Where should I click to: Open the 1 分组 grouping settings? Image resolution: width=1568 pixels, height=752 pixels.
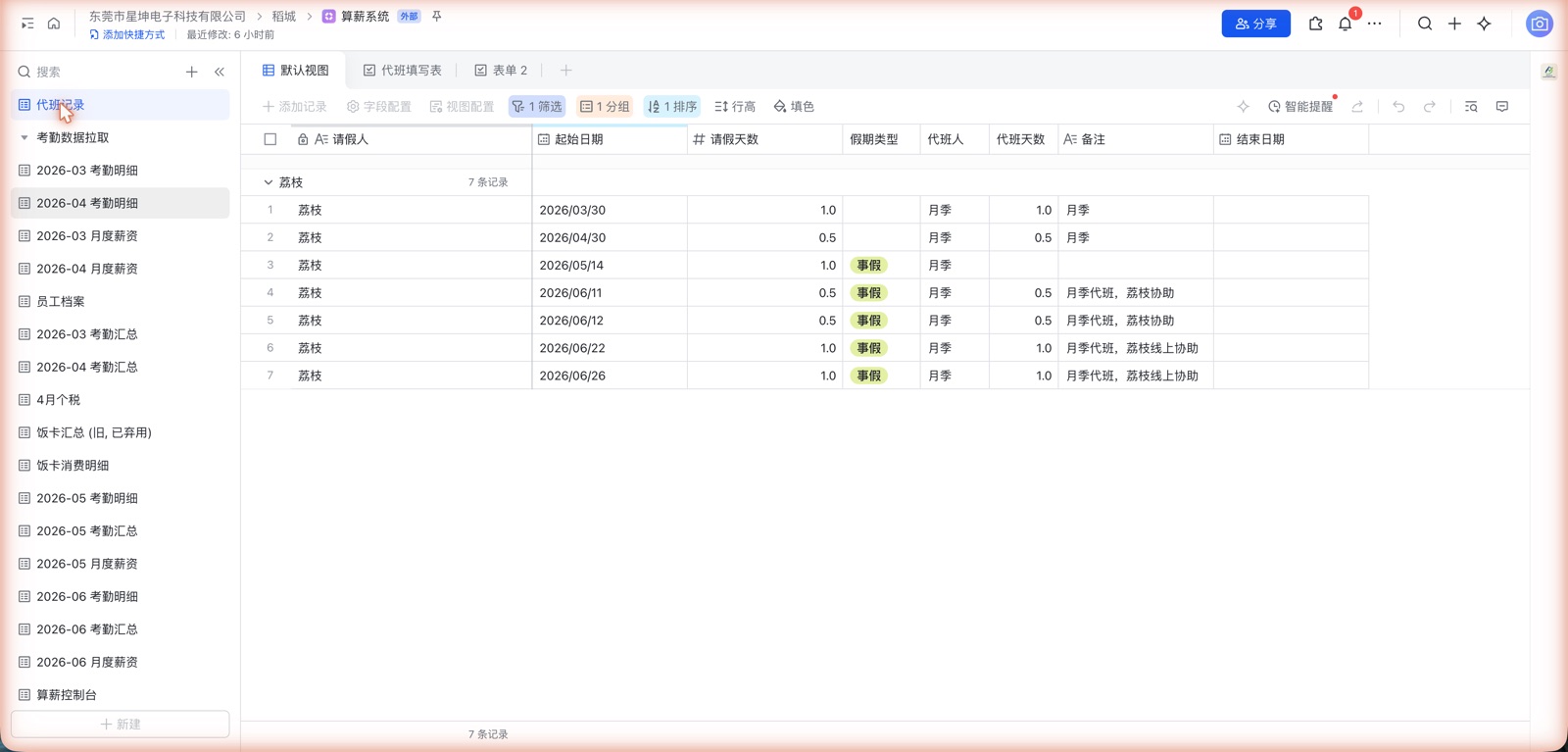click(x=605, y=106)
